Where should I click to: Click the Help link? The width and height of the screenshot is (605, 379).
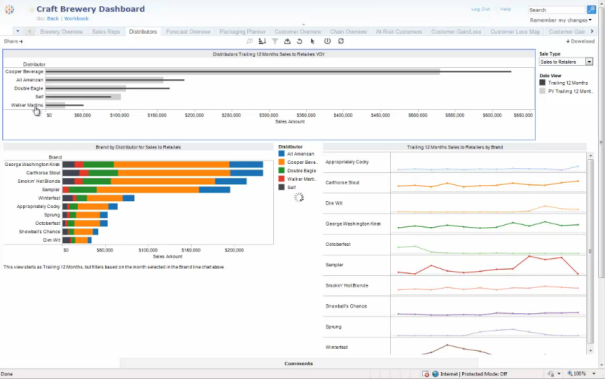(505, 9)
